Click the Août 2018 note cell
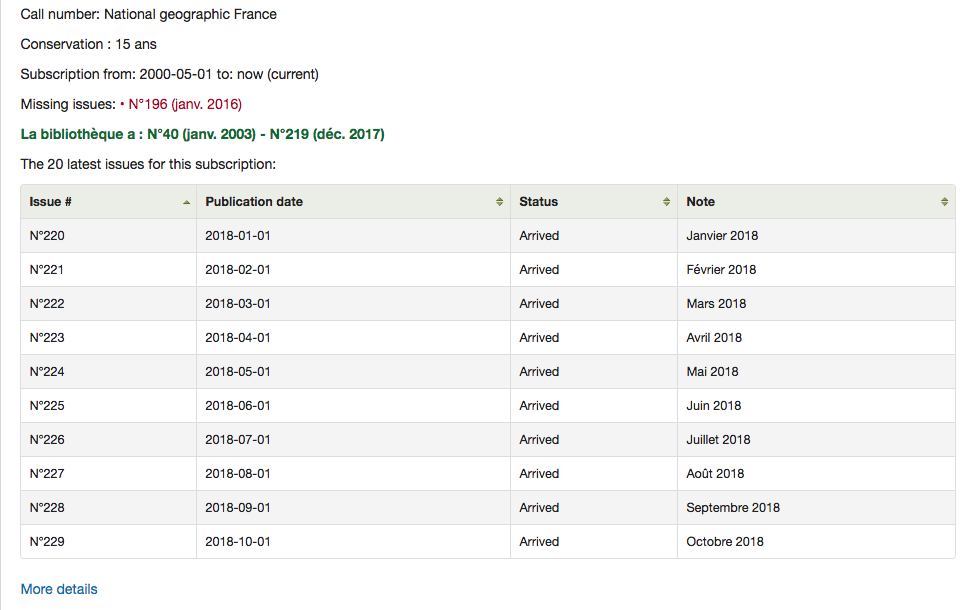 pyautogui.click(x=715, y=474)
